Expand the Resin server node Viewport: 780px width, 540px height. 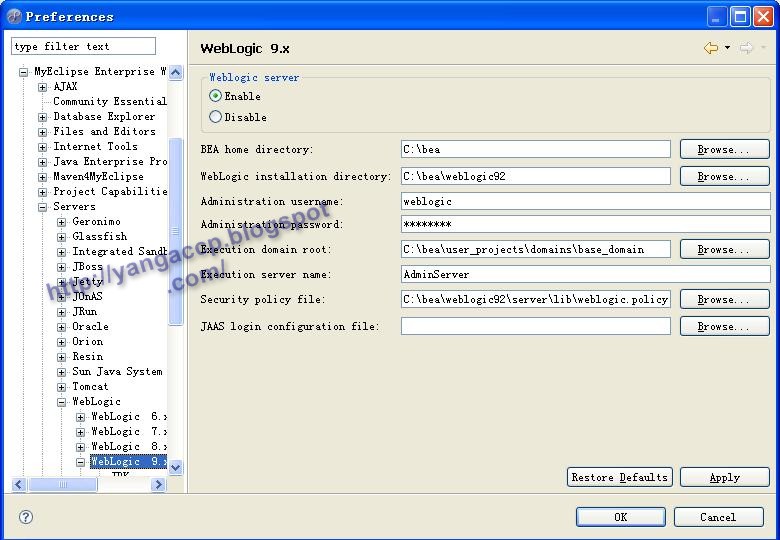61,357
